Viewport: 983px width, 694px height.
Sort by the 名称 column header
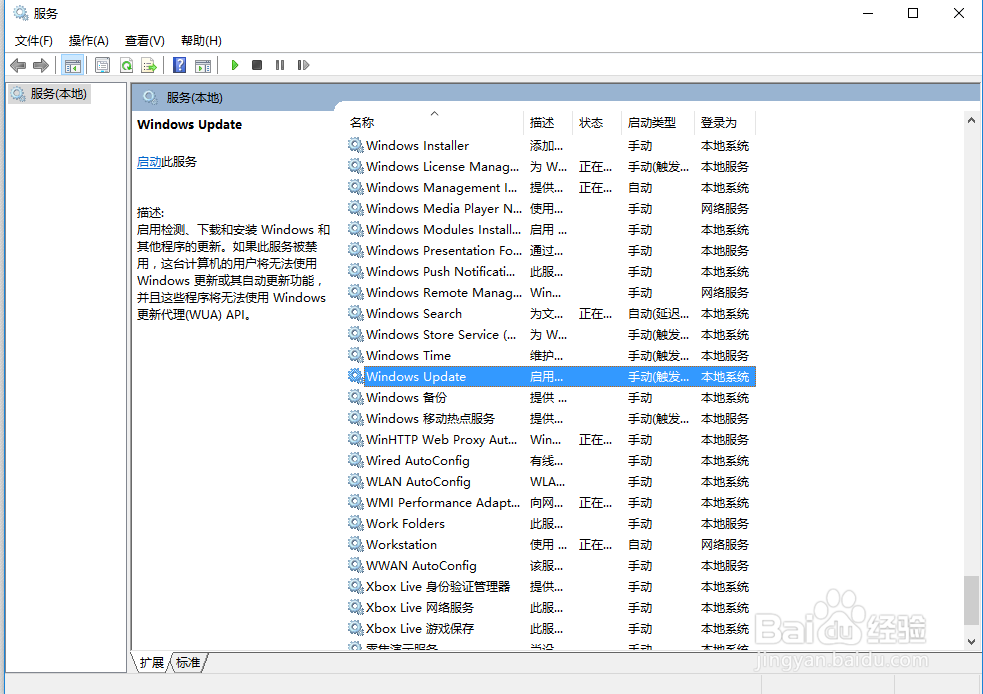pos(434,123)
